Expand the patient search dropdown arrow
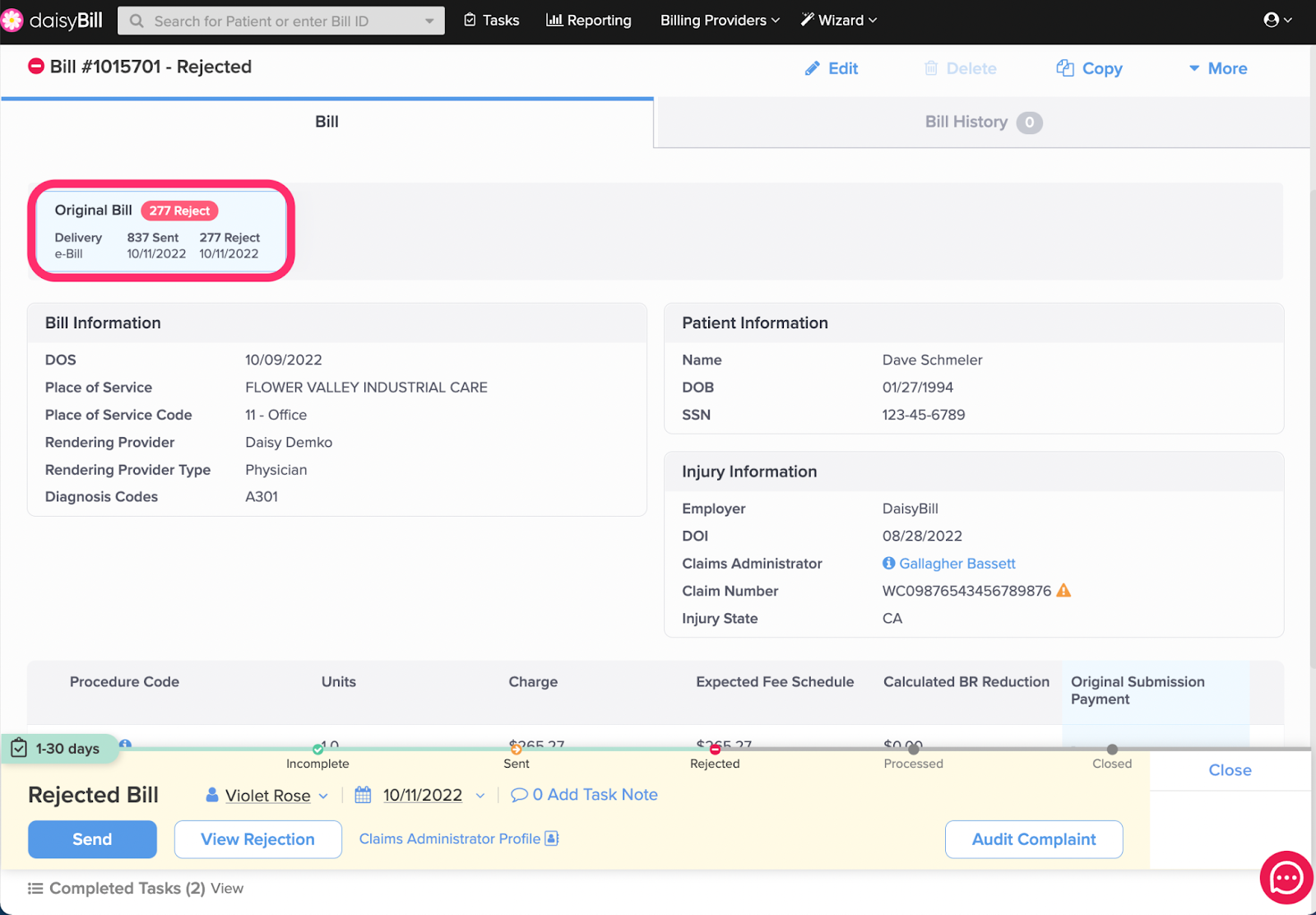1316x915 pixels. coord(429,21)
